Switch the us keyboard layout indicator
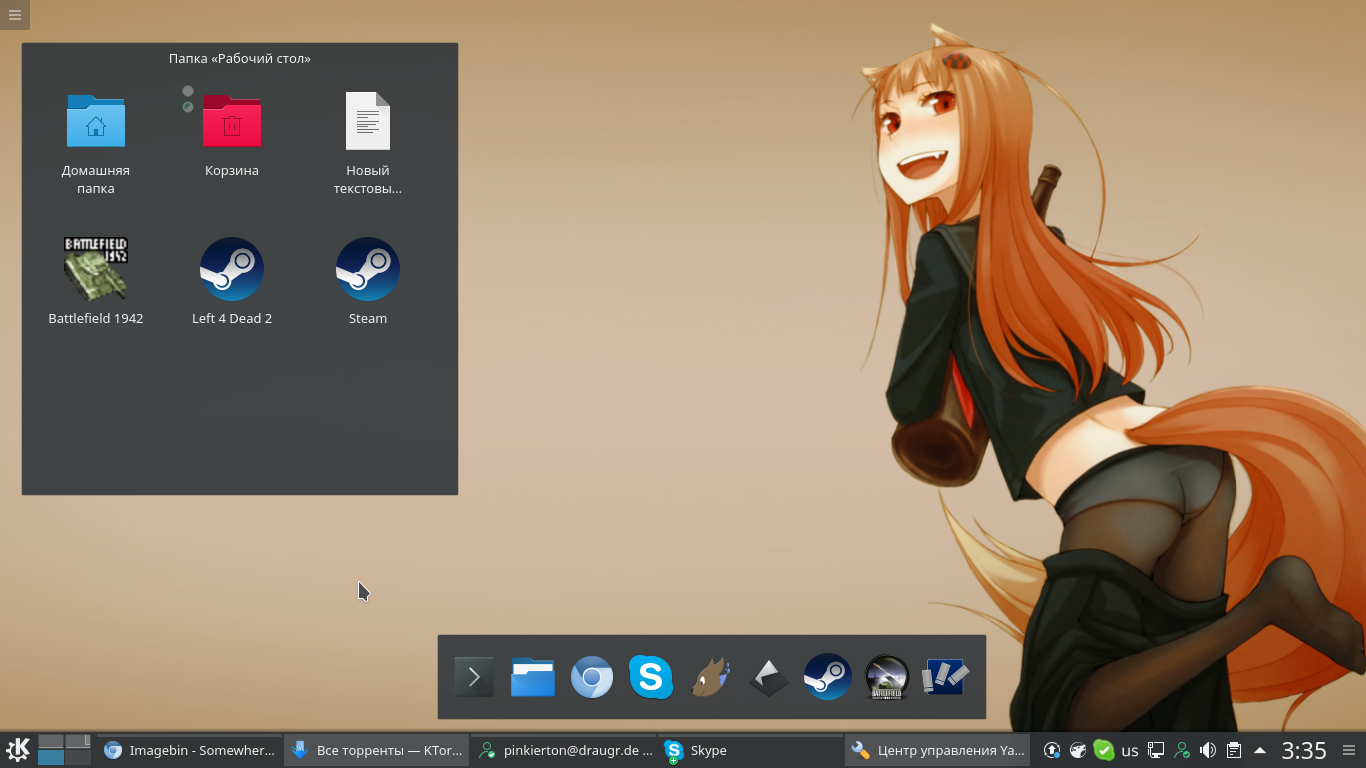1366x768 pixels. click(1130, 750)
